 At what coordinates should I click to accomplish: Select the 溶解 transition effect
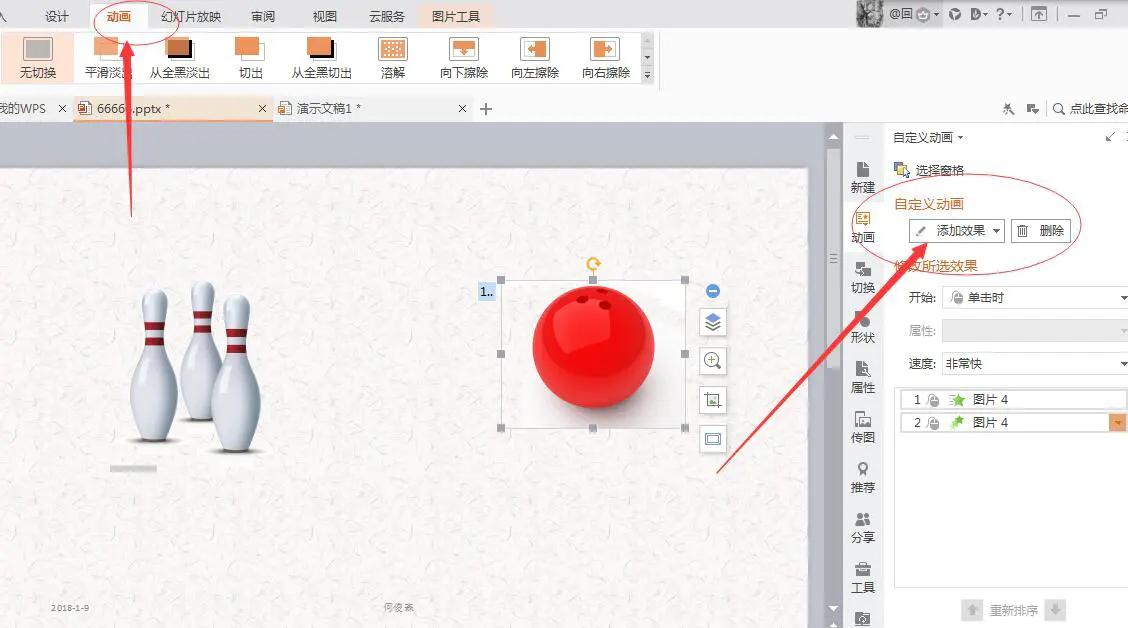(x=393, y=58)
